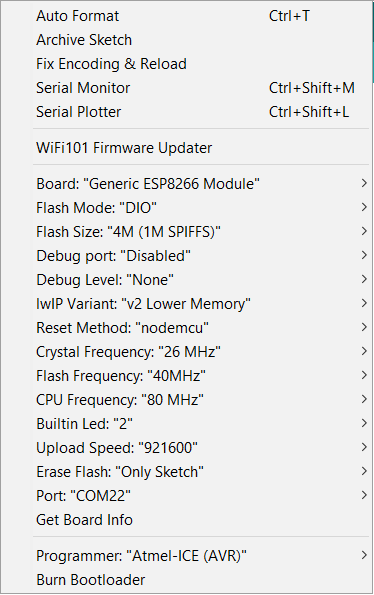Viewport: 374px width, 595px height.
Task: Expand Flash Mode DIO submenu
Action: tap(201, 208)
